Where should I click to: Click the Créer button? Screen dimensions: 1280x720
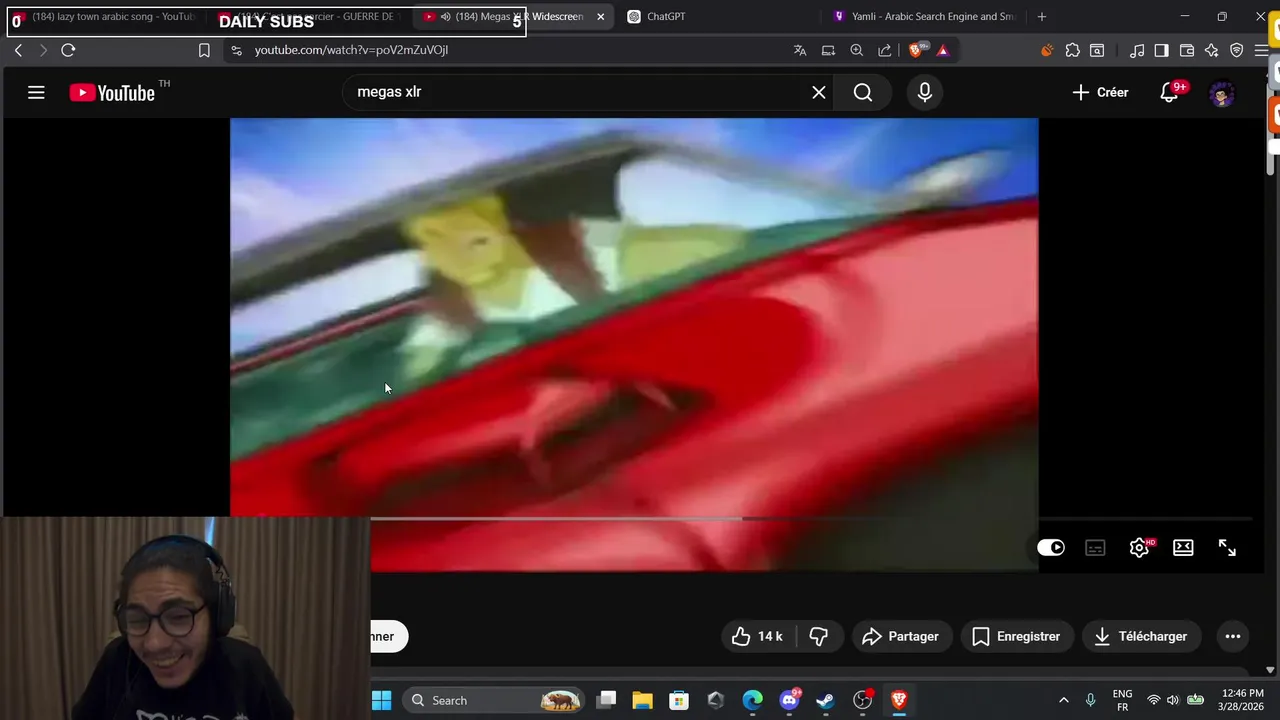point(1100,92)
